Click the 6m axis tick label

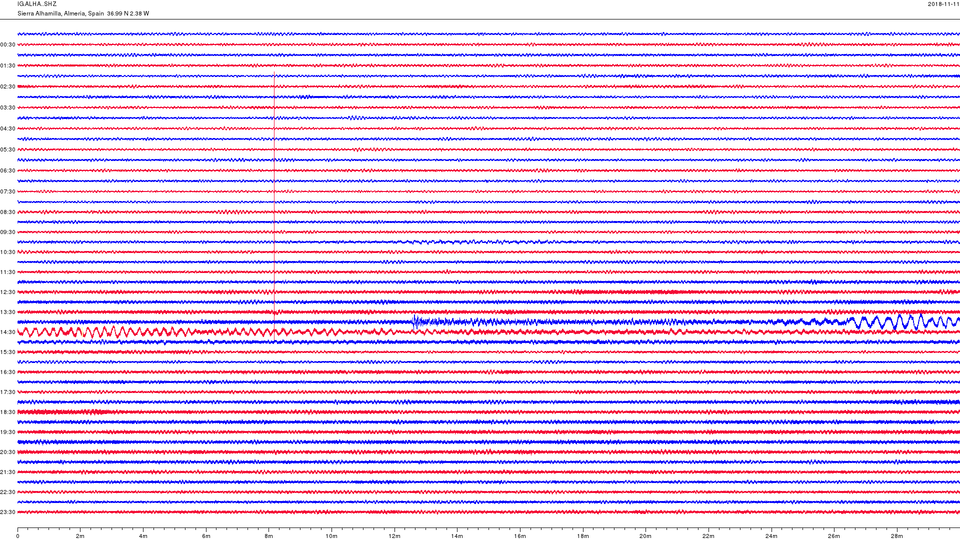[206, 536]
